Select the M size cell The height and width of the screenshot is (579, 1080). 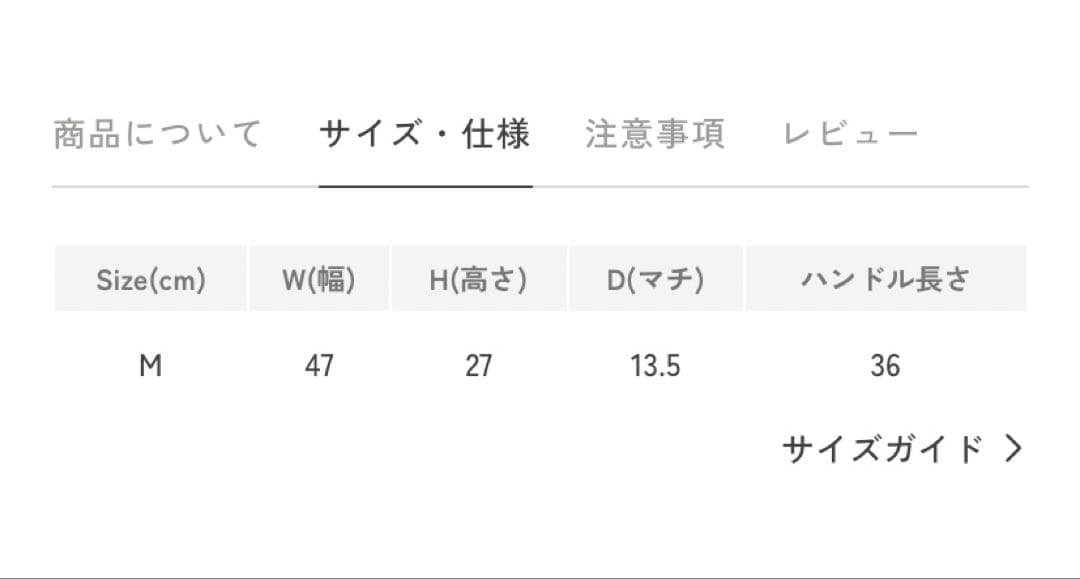tap(152, 366)
